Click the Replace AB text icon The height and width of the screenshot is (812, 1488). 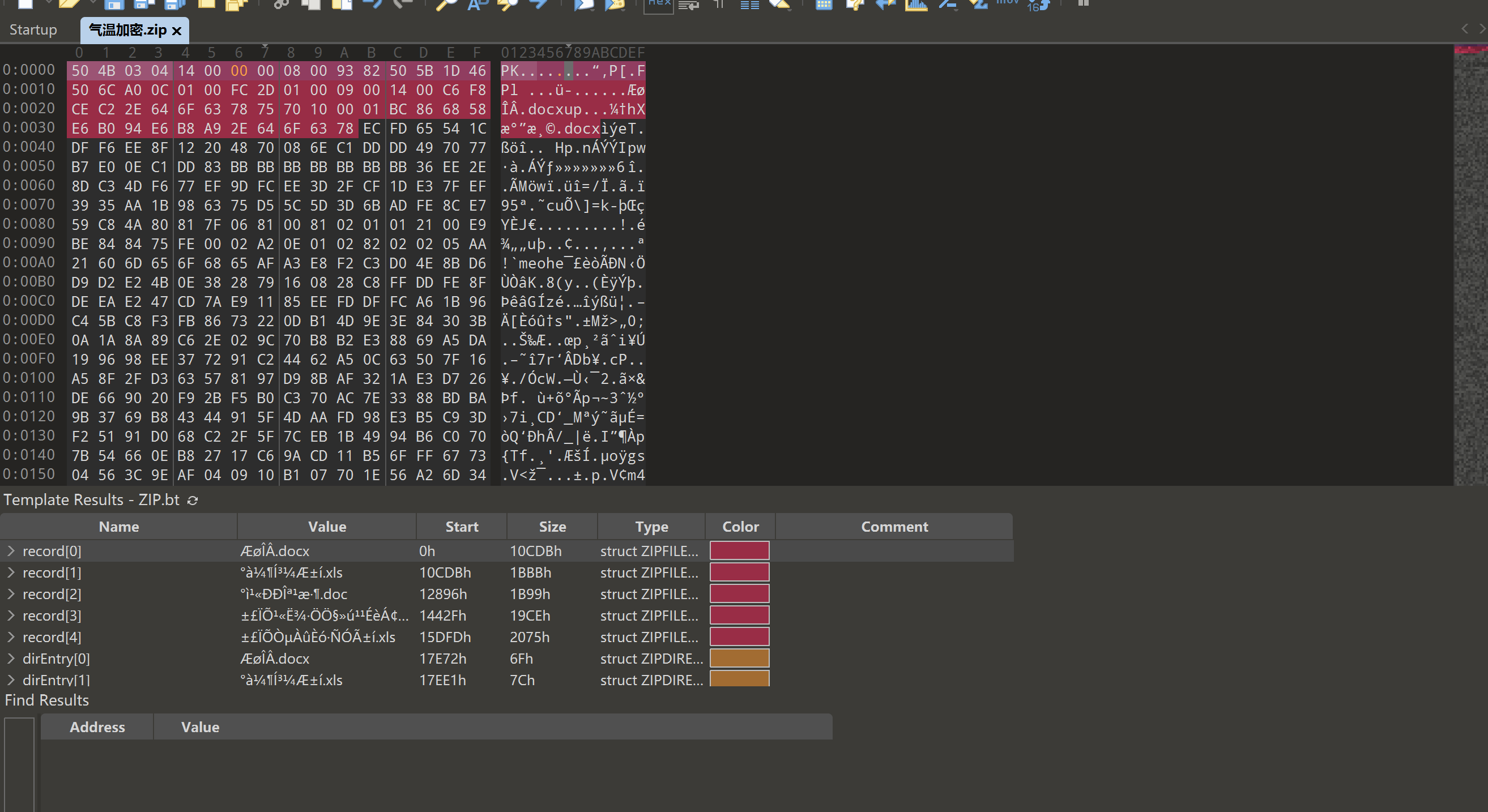[x=477, y=5]
